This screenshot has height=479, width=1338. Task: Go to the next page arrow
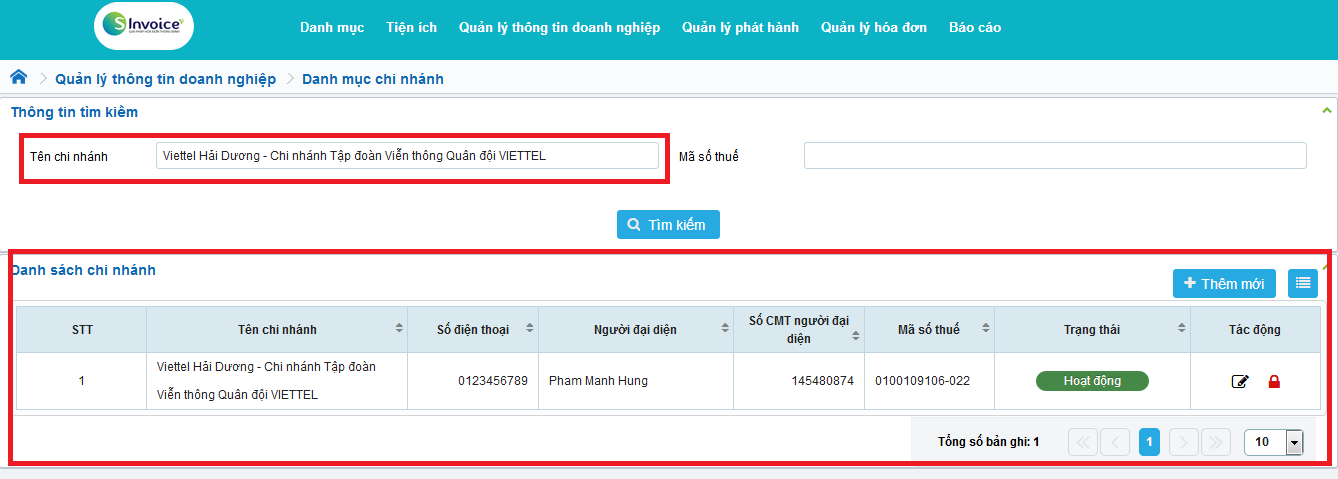pos(1184,442)
